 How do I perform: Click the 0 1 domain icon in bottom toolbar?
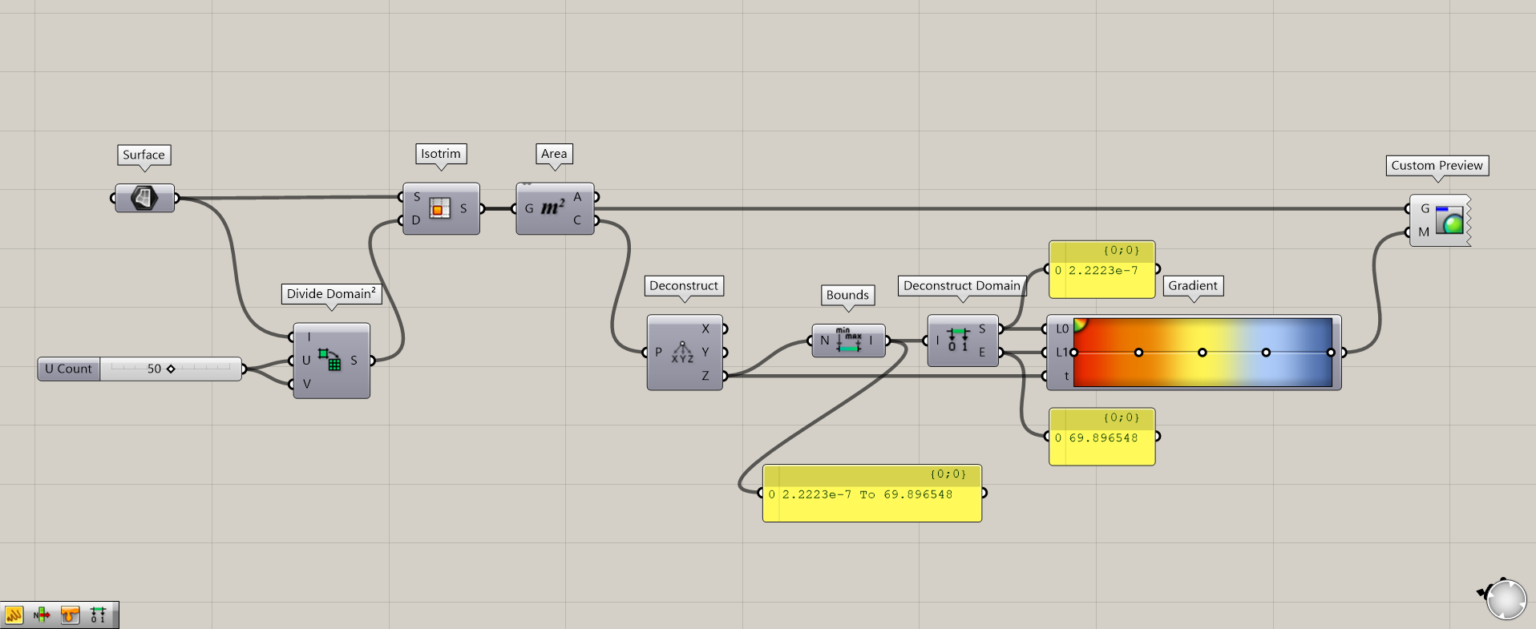tap(98, 615)
